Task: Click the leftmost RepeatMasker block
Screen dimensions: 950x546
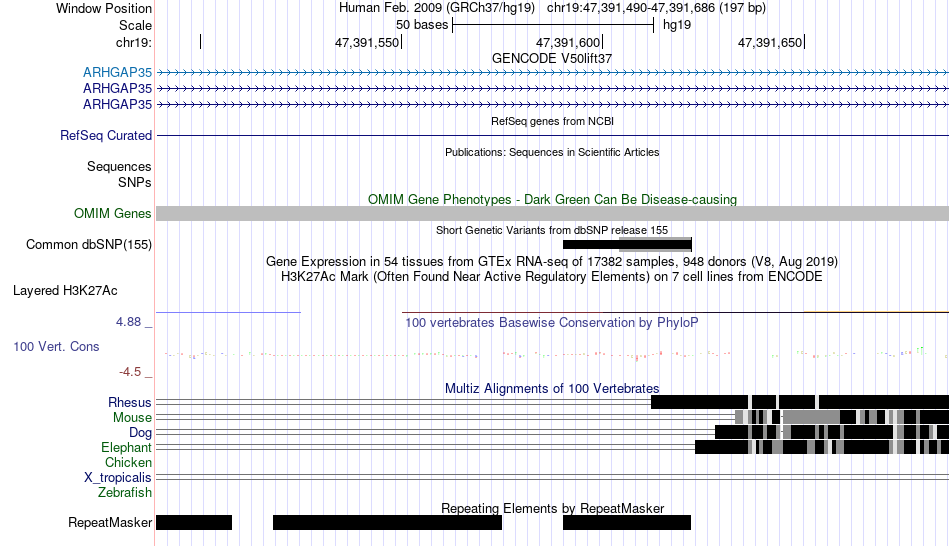Action: click(x=194, y=522)
